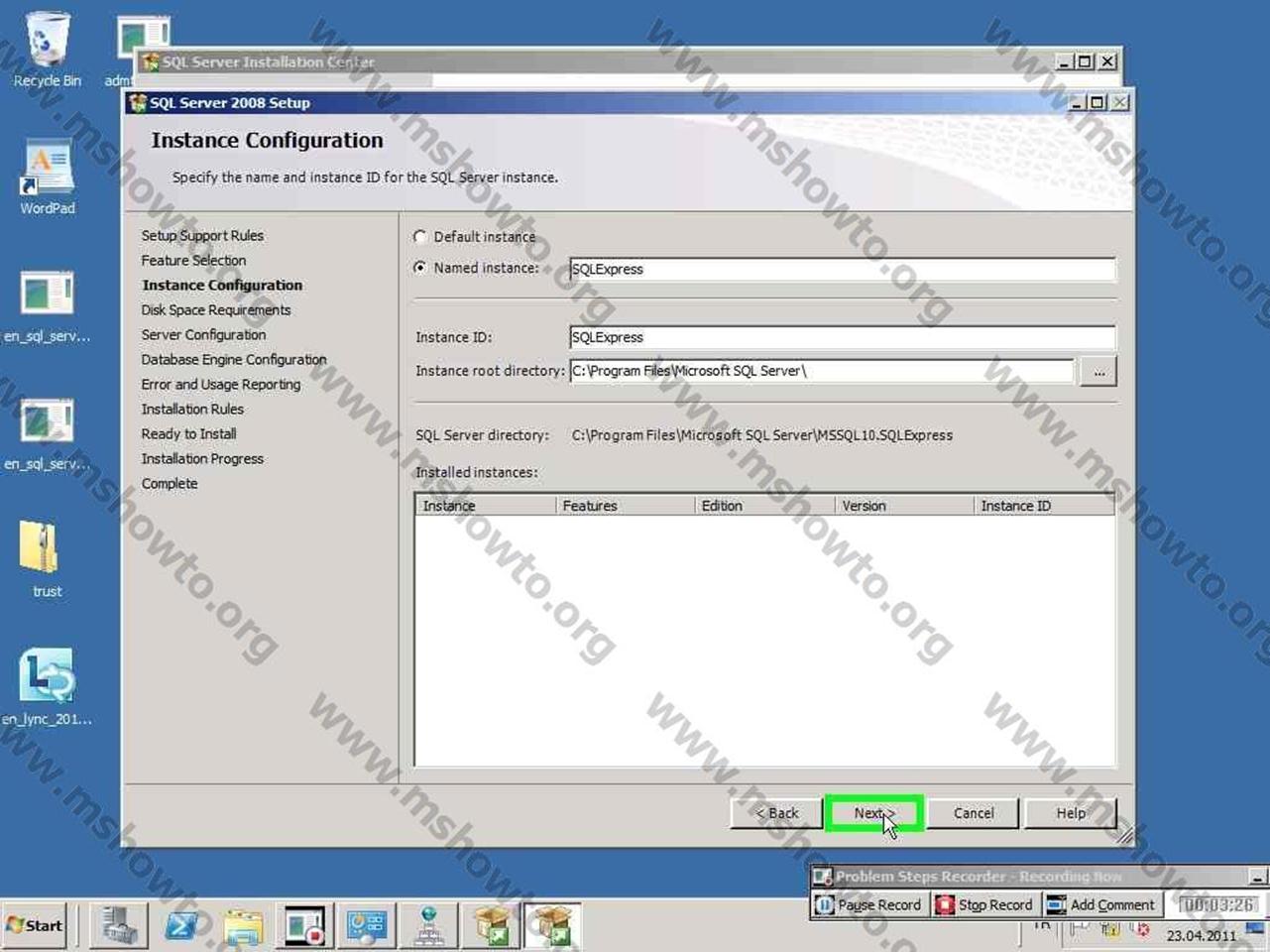Click the Instance Configuration step in the sidebar
The image size is (1270, 952).
click(x=222, y=286)
